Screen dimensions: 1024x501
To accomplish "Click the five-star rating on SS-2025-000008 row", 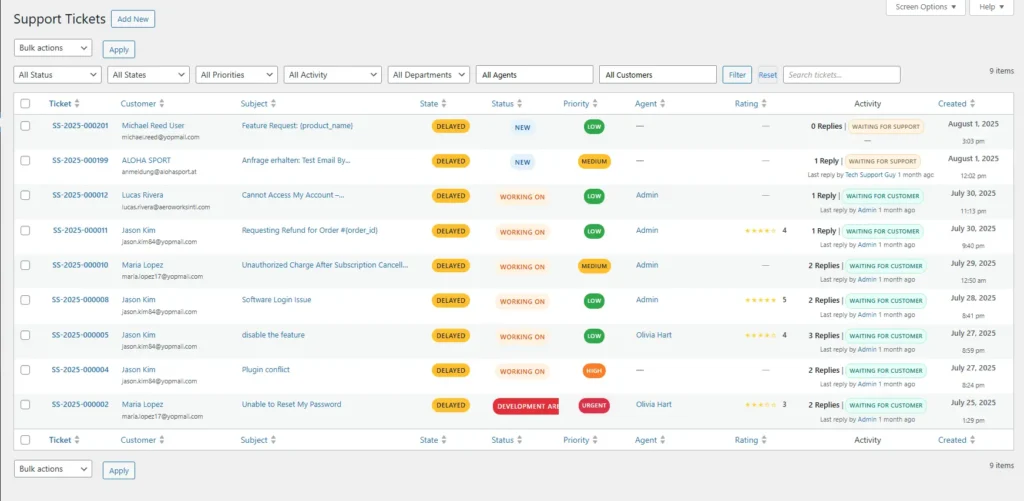I will coord(761,300).
